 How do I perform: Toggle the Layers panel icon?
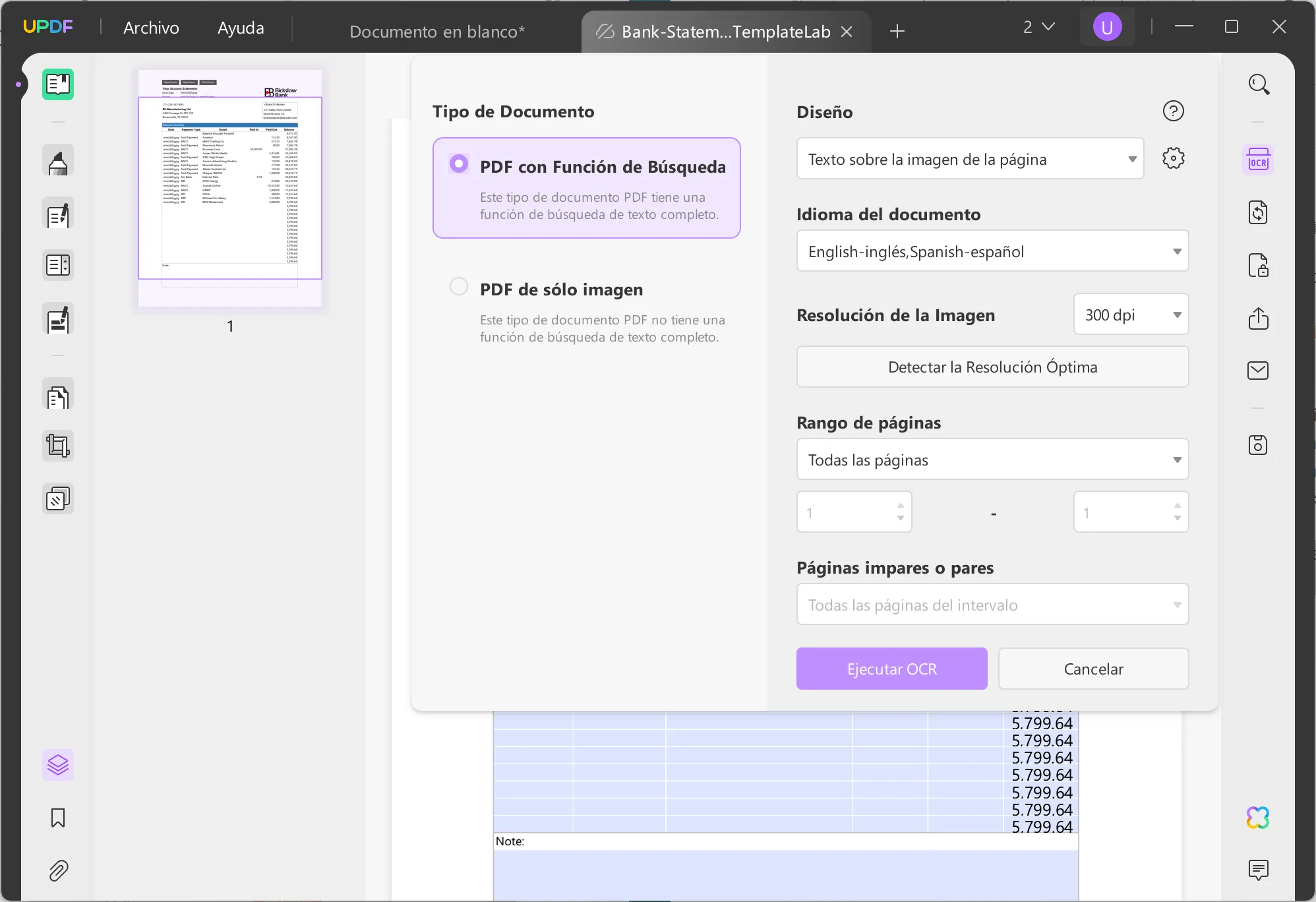(x=58, y=765)
